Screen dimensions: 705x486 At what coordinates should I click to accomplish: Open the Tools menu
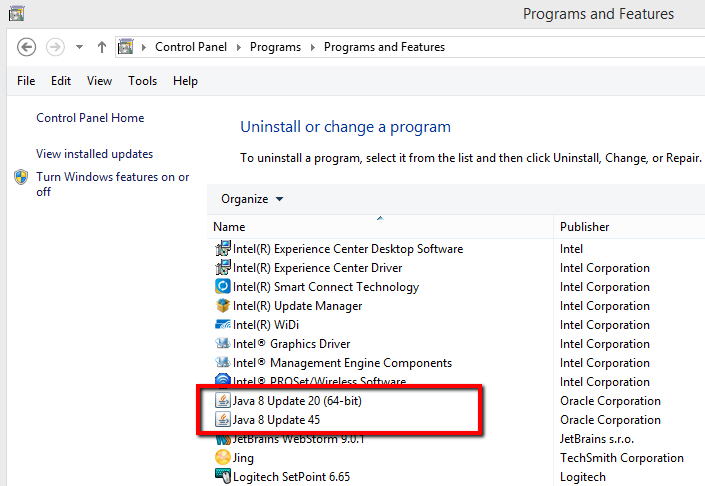143,81
